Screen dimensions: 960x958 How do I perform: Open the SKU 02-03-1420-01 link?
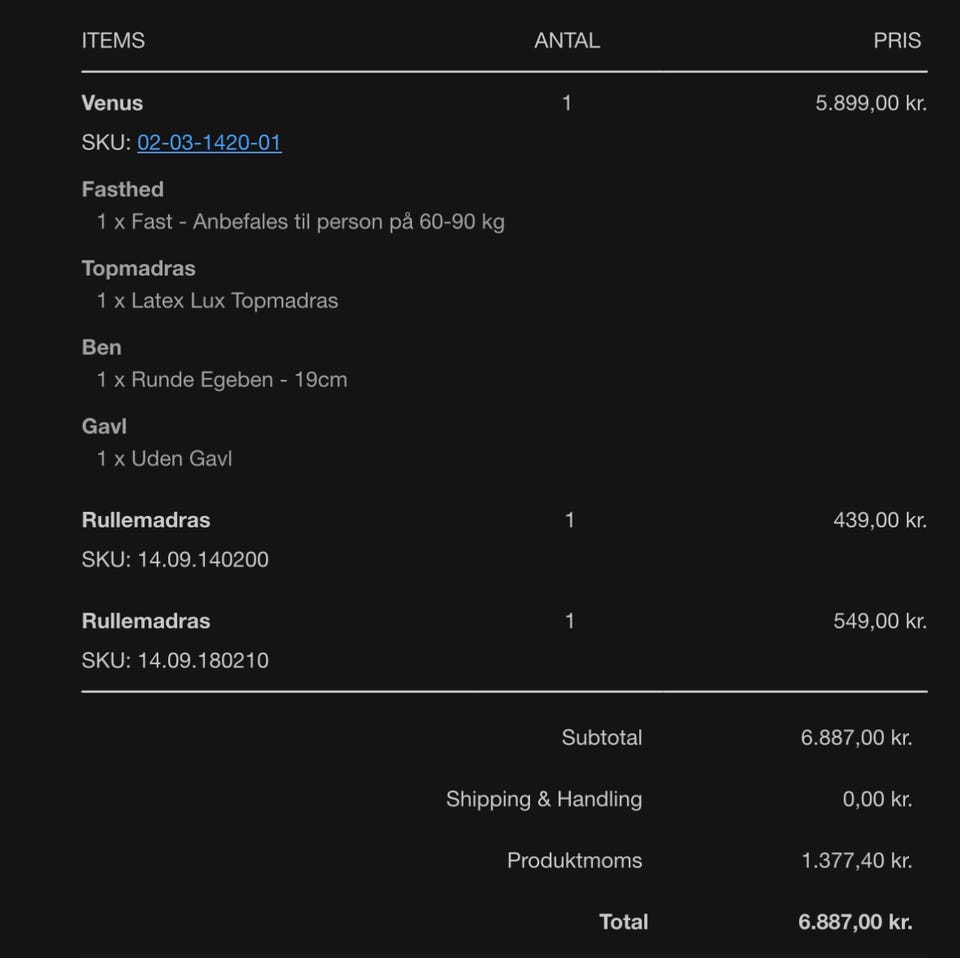(x=209, y=143)
